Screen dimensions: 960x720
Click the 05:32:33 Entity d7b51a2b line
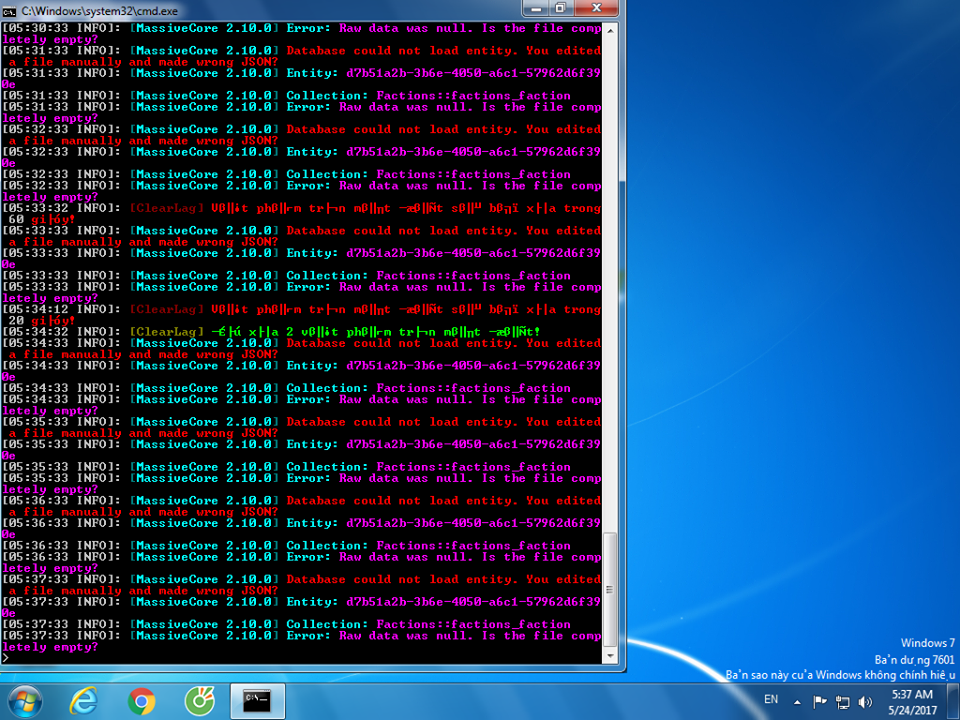[x=302, y=157]
